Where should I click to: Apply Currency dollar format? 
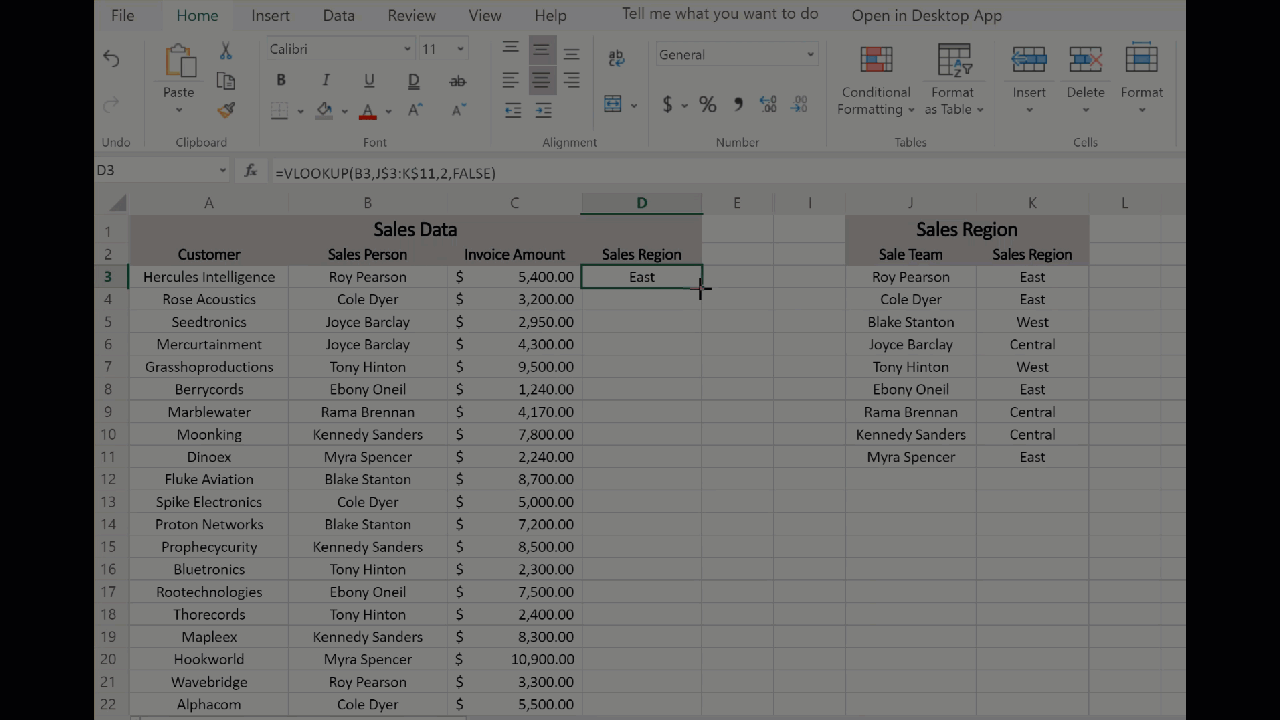667,104
